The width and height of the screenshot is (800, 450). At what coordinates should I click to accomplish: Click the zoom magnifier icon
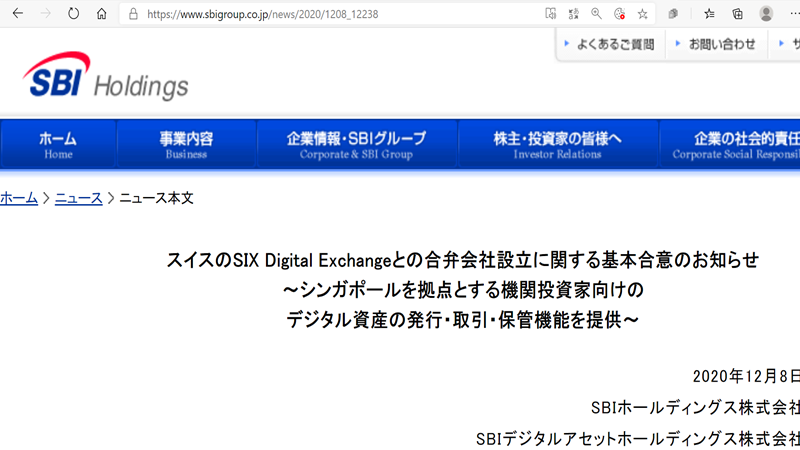tap(596, 14)
